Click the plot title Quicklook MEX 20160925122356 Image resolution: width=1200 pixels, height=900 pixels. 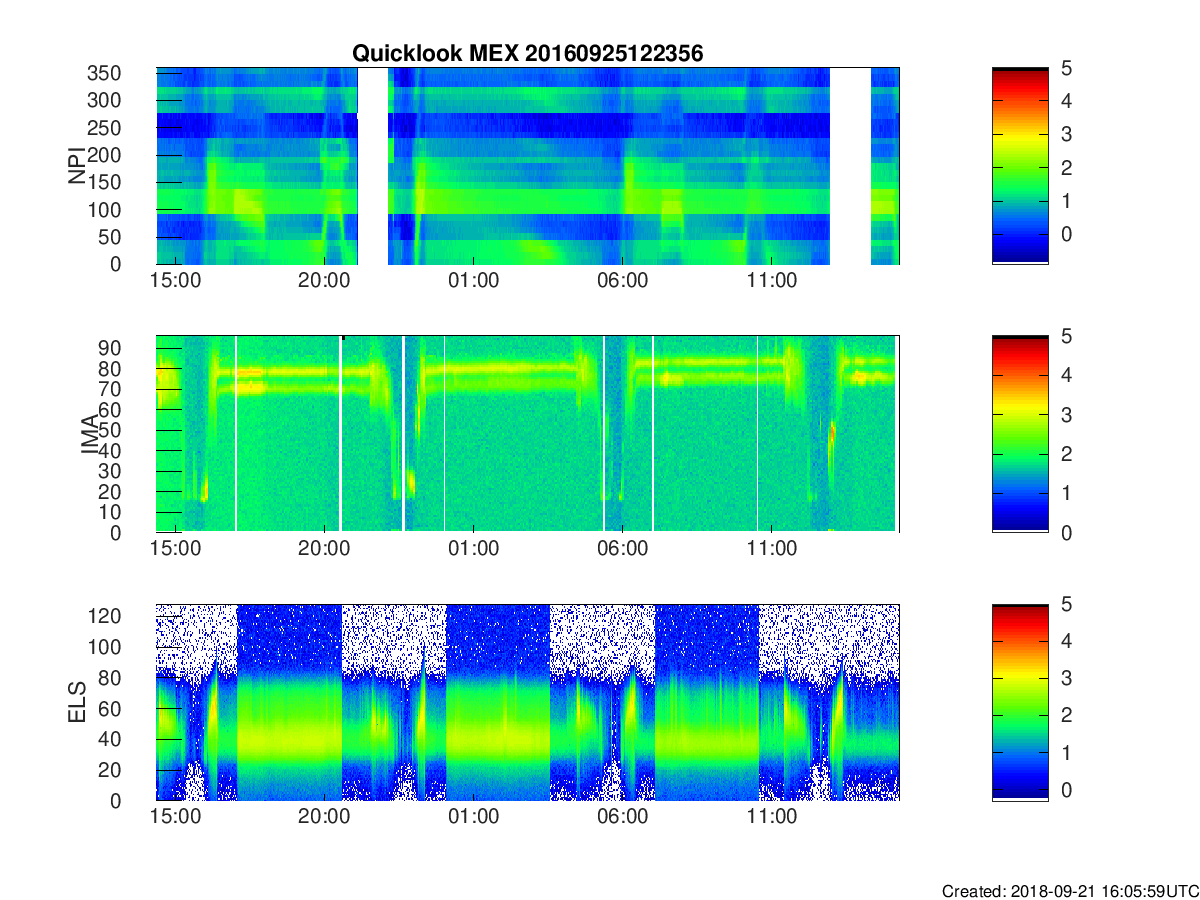[x=527, y=54]
